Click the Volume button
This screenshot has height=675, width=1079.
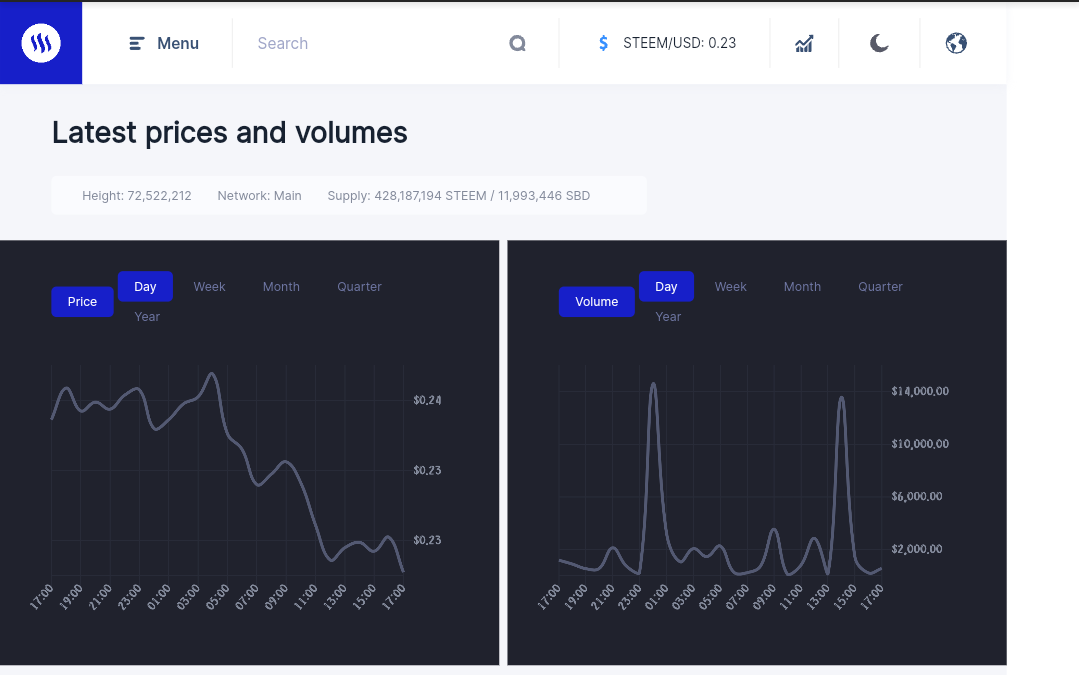pyautogui.click(x=597, y=301)
